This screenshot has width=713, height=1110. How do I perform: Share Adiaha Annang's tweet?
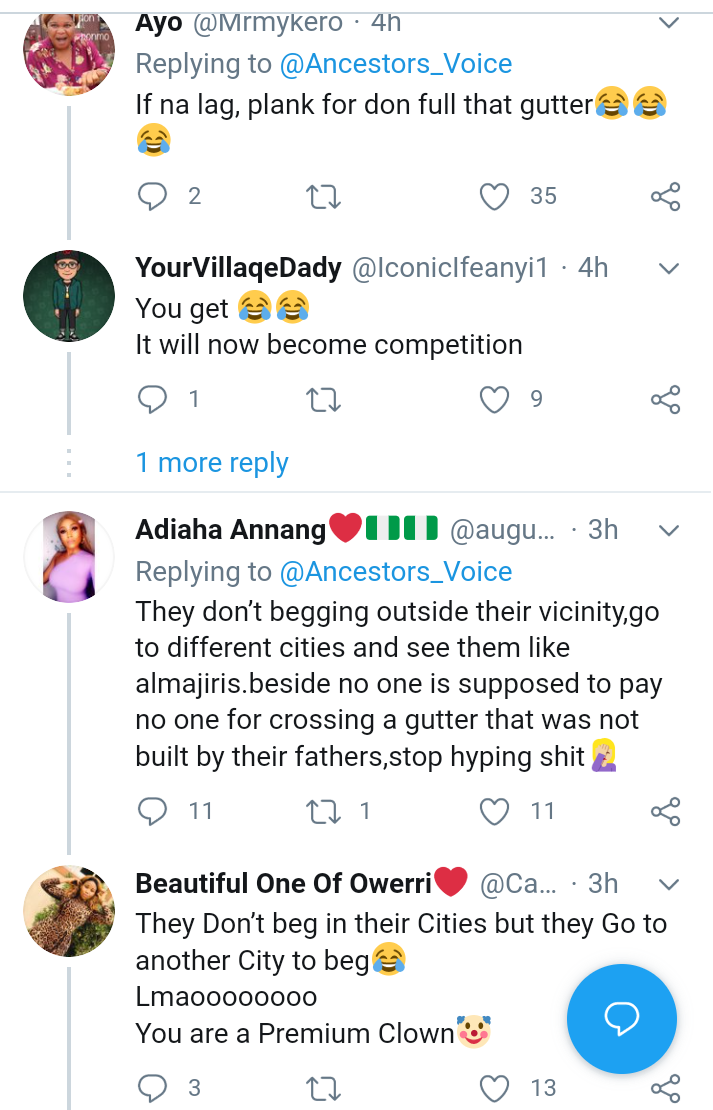(x=666, y=811)
